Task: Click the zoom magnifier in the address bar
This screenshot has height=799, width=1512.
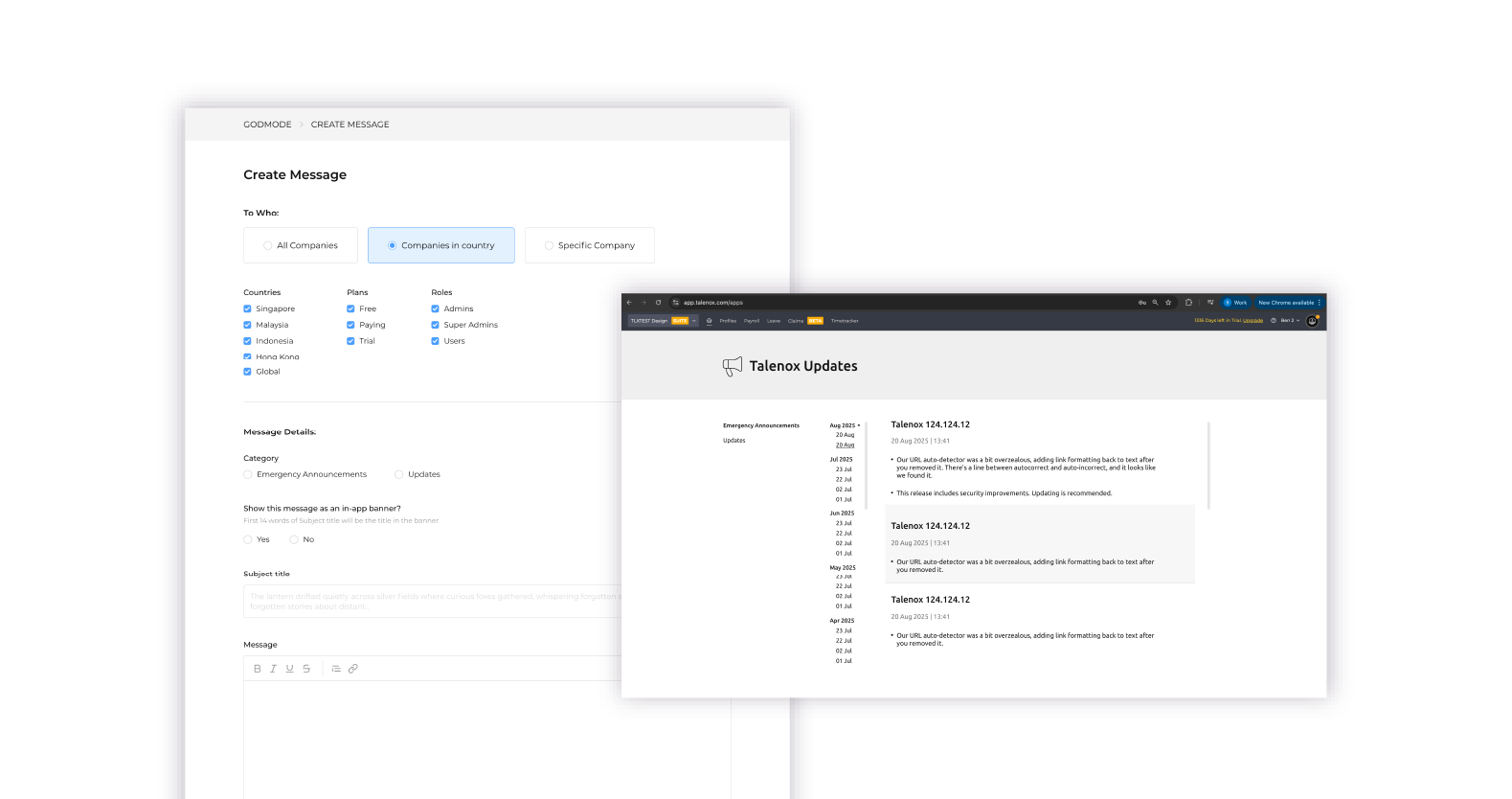Action: (x=1155, y=303)
